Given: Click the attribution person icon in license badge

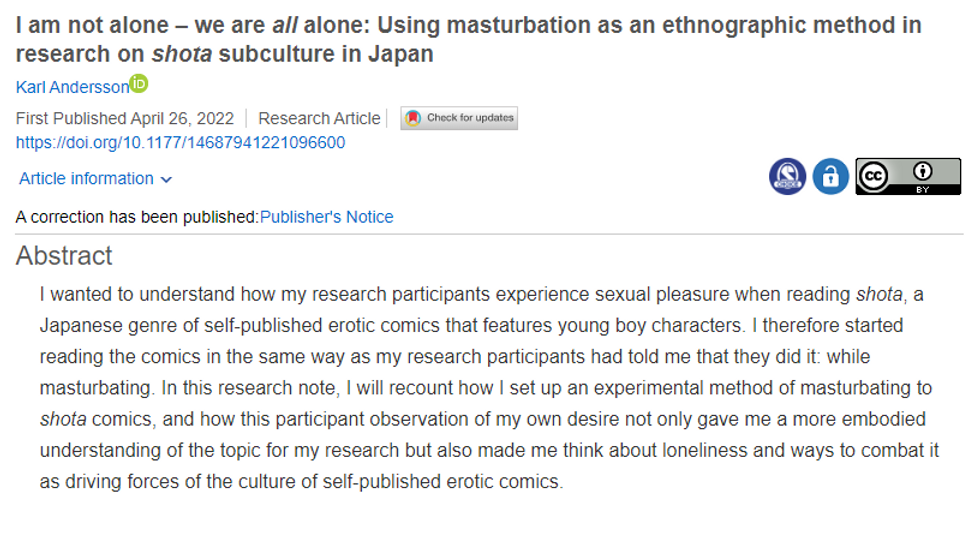Looking at the screenshot, I should (x=923, y=171).
